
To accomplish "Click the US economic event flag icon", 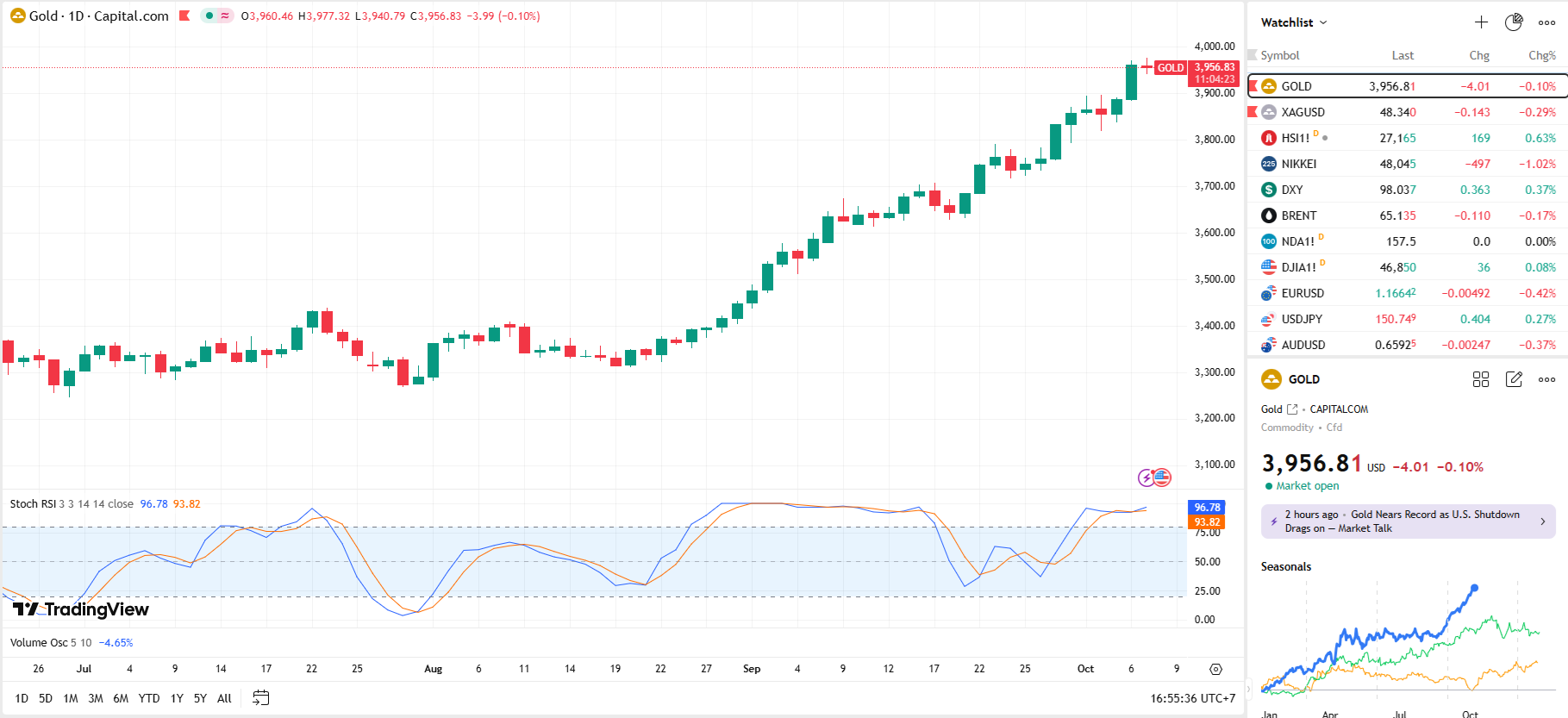I will 1163,478.
